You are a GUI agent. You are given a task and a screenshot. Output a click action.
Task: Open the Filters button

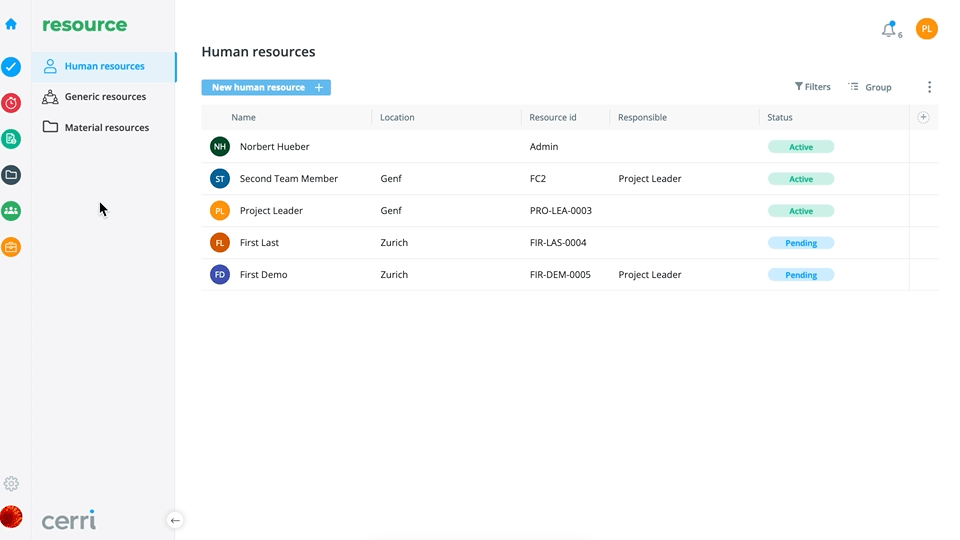coord(812,87)
